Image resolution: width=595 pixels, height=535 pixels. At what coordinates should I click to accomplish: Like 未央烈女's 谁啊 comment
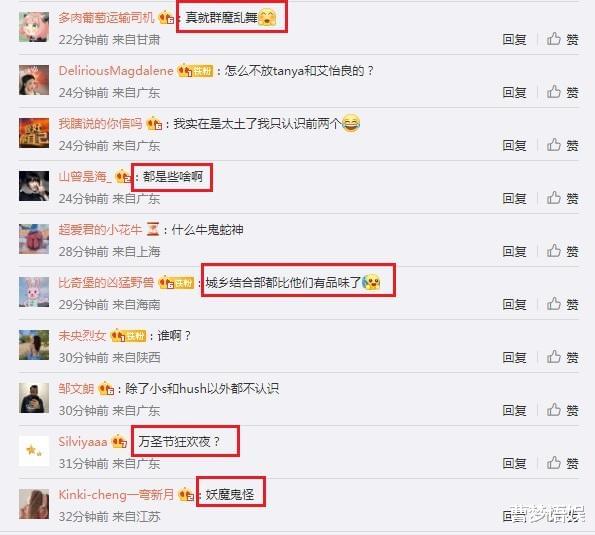point(562,357)
